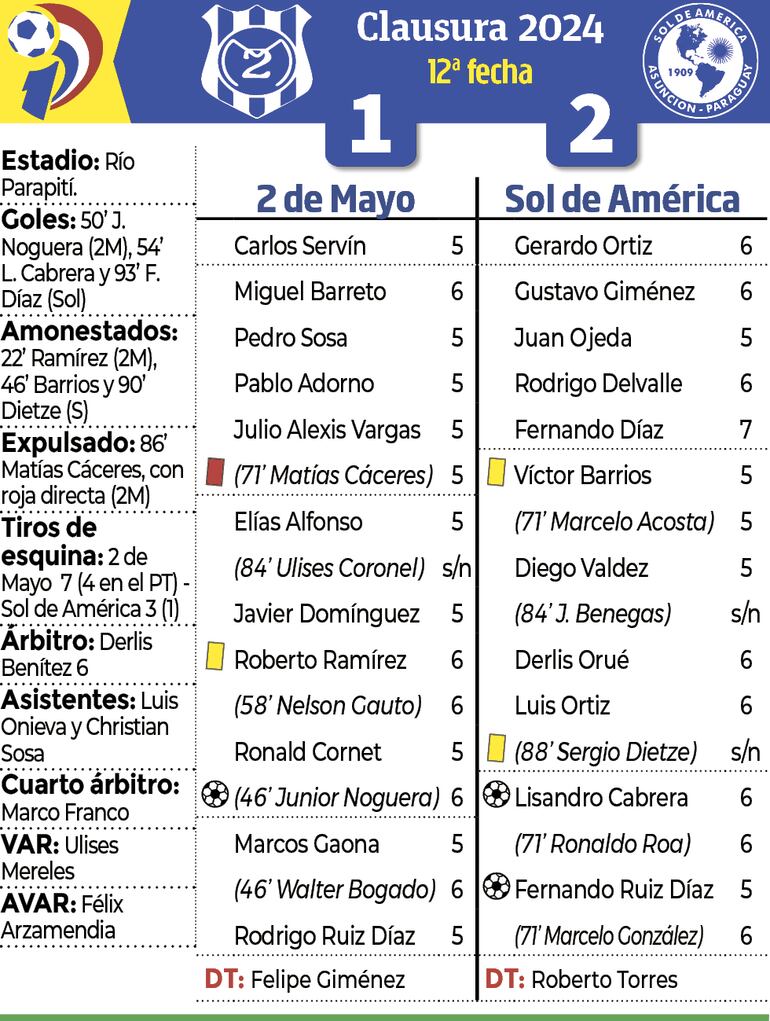Click coach name Felipe Giménez
The height and width of the screenshot is (1021, 770).
tap(328, 980)
